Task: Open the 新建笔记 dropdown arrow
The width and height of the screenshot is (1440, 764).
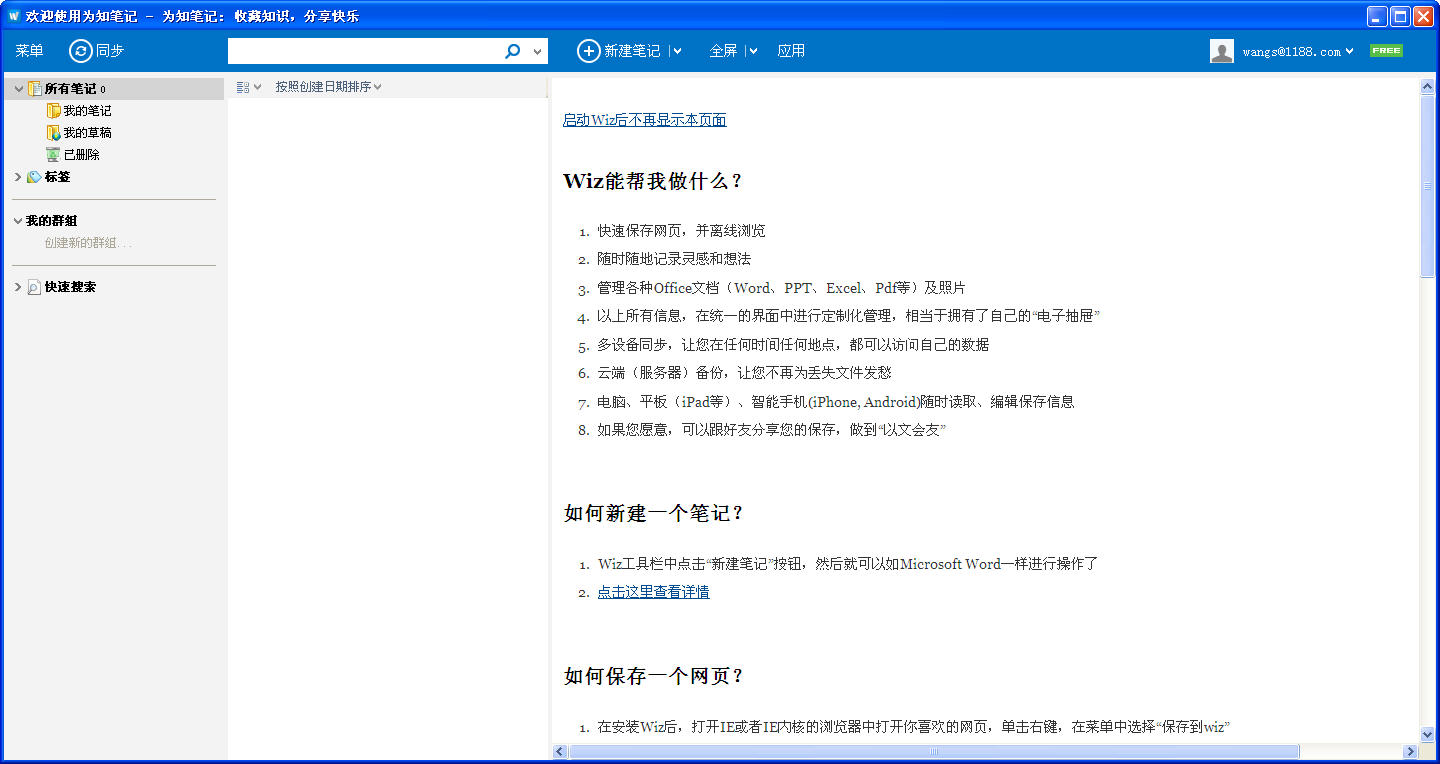Action: pos(677,52)
